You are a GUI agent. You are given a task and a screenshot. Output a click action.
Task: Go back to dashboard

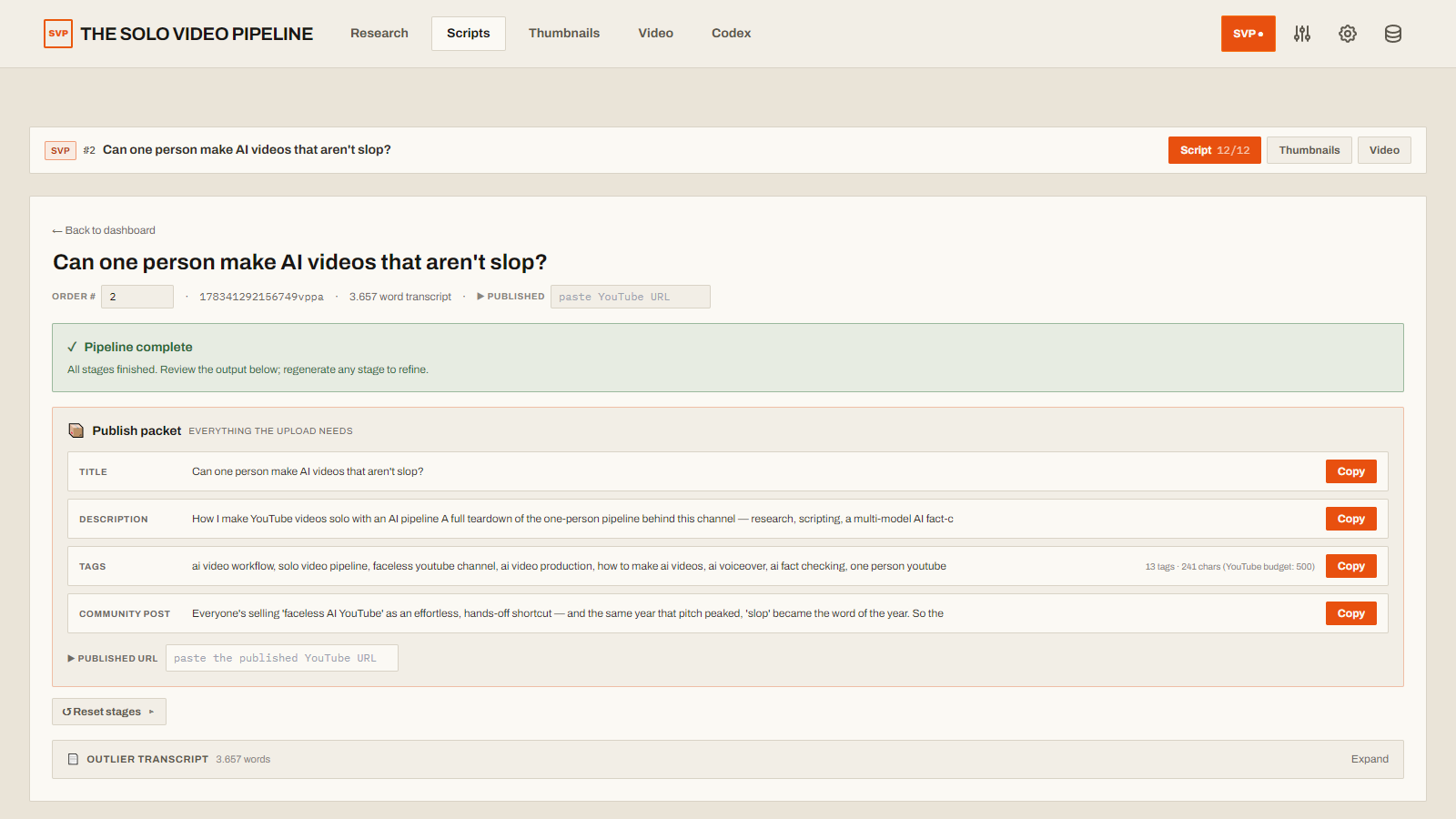(104, 230)
